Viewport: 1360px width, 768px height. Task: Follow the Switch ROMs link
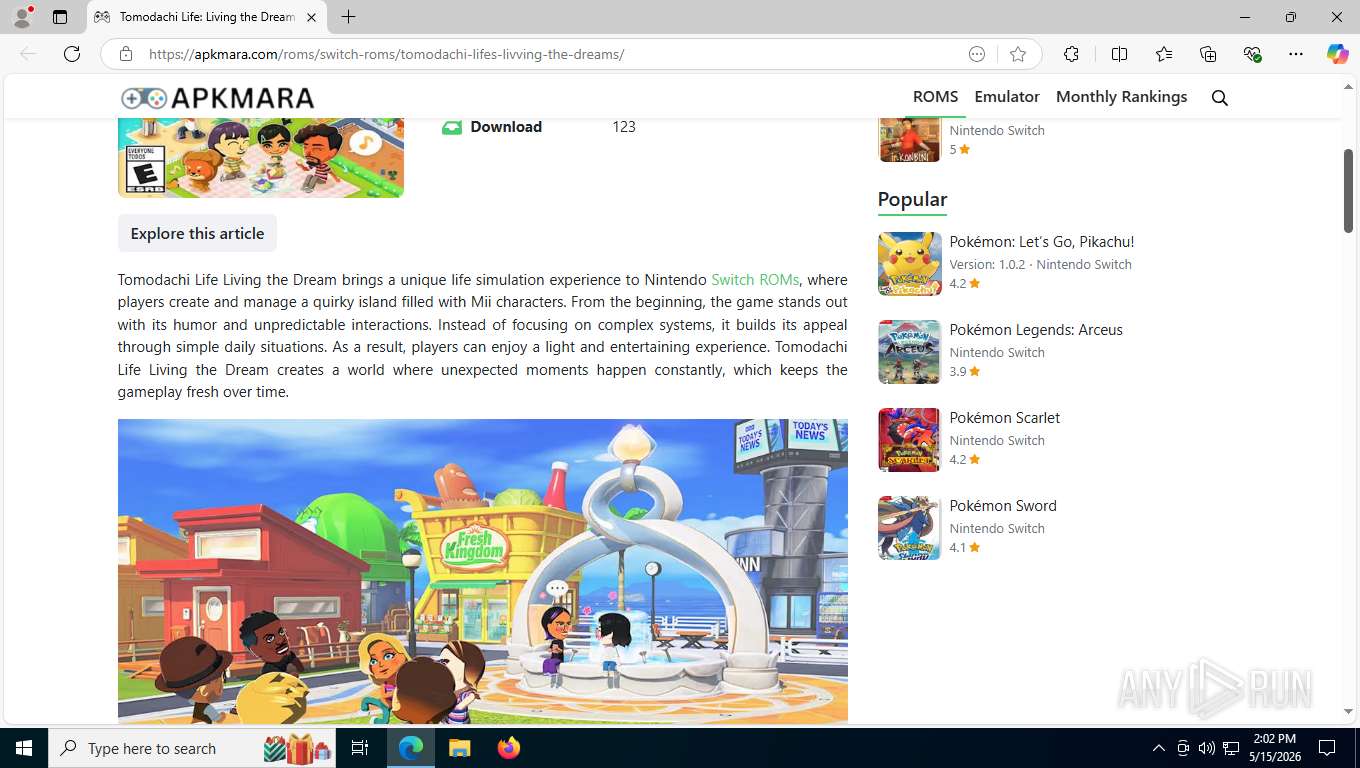pyautogui.click(x=755, y=280)
